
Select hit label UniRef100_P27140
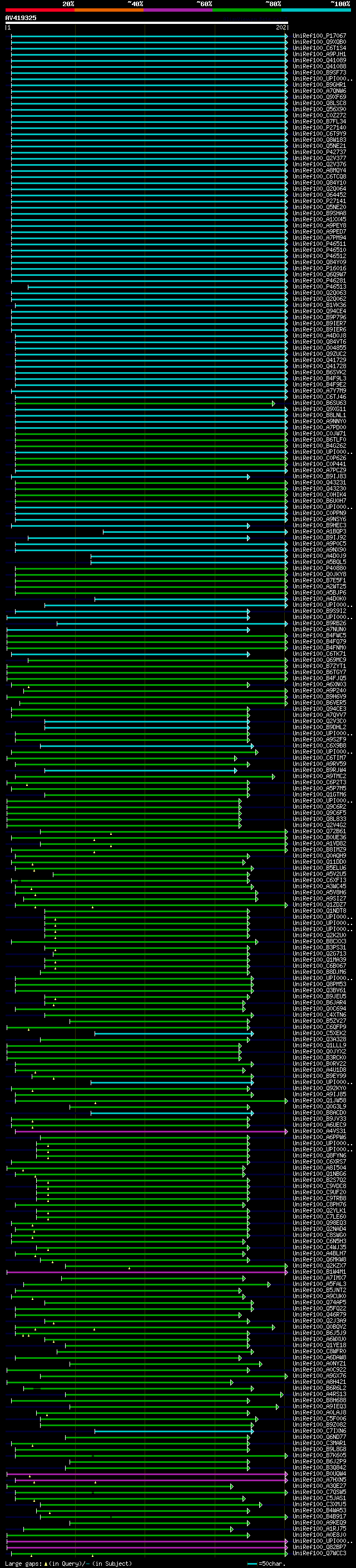click(319, 128)
